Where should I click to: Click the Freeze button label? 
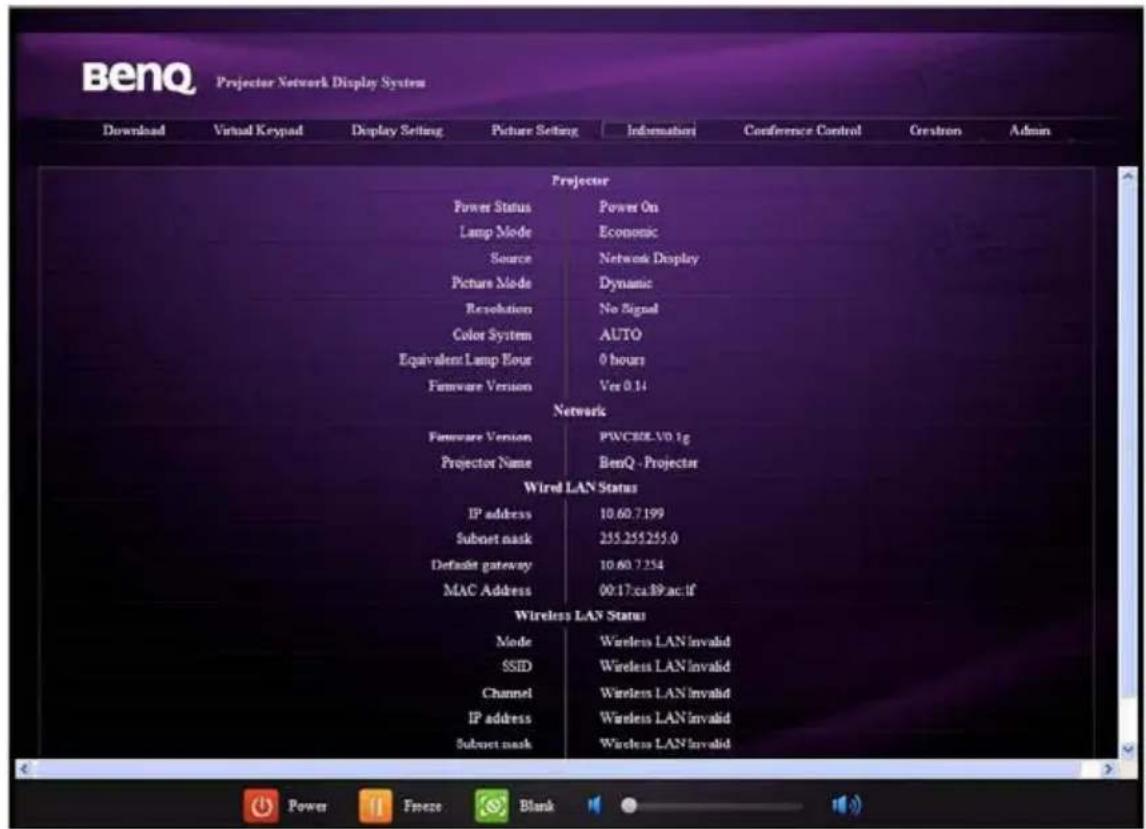click(x=422, y=806)
